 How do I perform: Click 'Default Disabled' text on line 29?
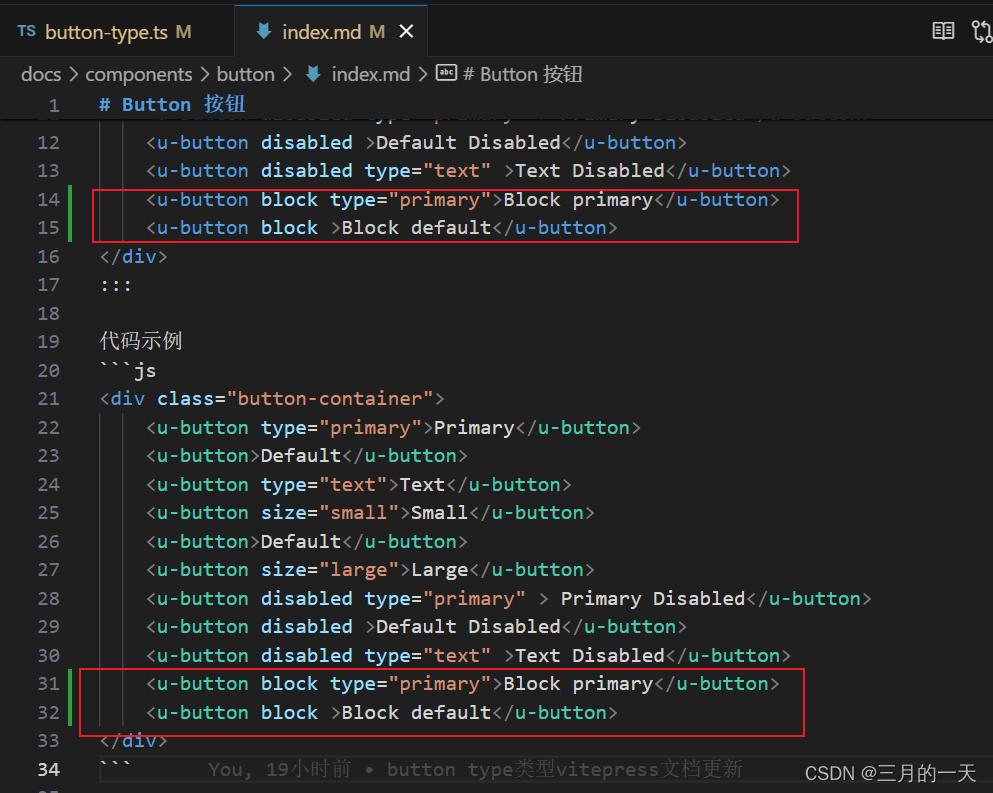click(468, 627)
